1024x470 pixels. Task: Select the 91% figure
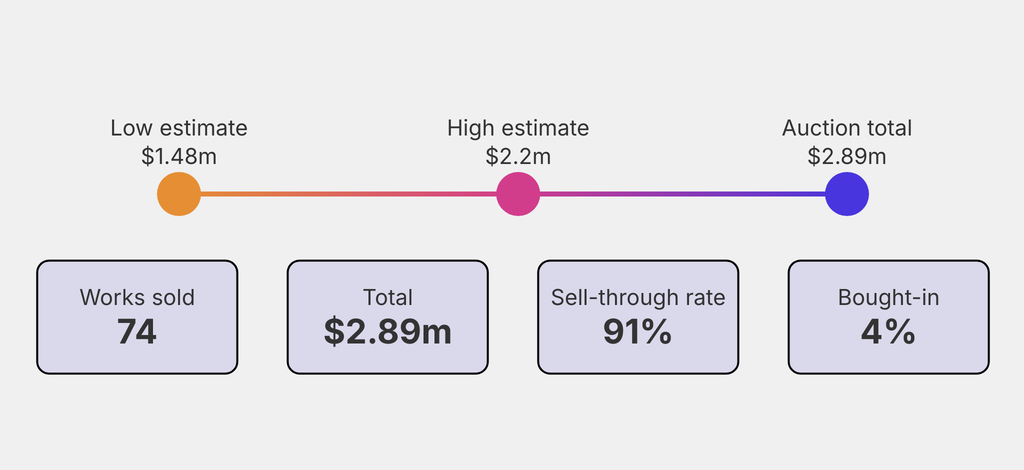[x=638, y=332]
